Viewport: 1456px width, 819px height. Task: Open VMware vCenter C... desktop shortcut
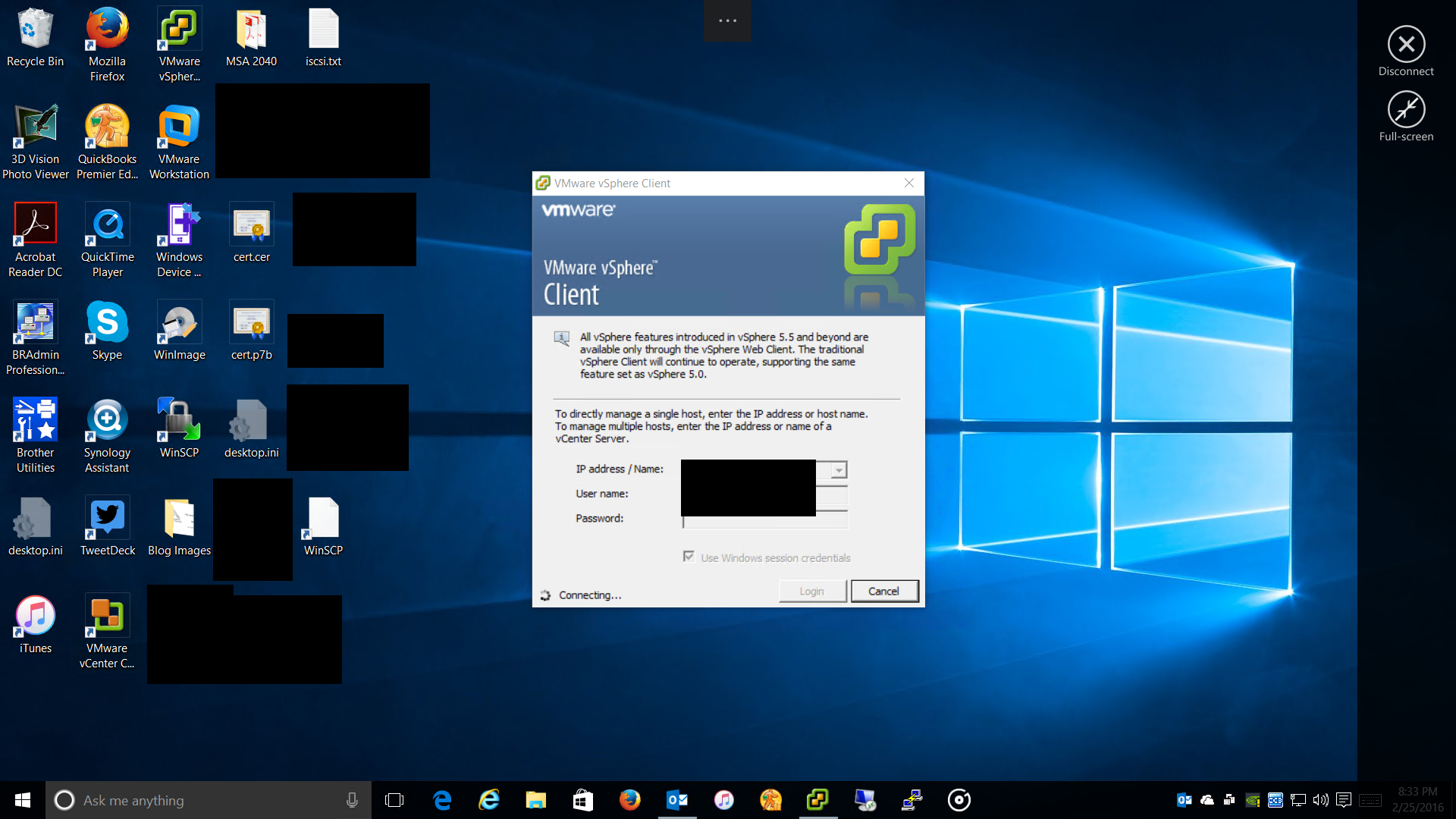coord(107,632)
